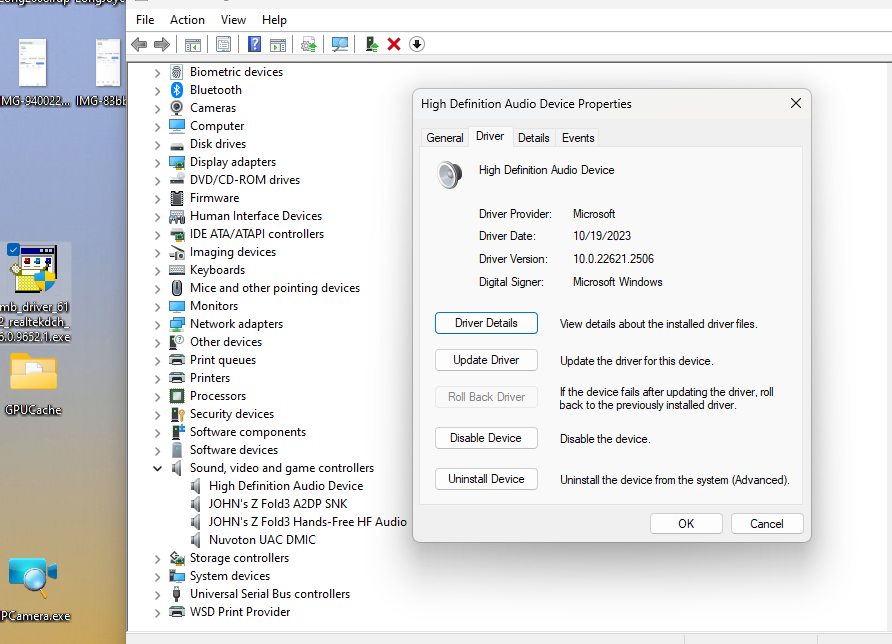Switch to the Events tab
This screenshot has width=892, height=644.
[578, 138]
